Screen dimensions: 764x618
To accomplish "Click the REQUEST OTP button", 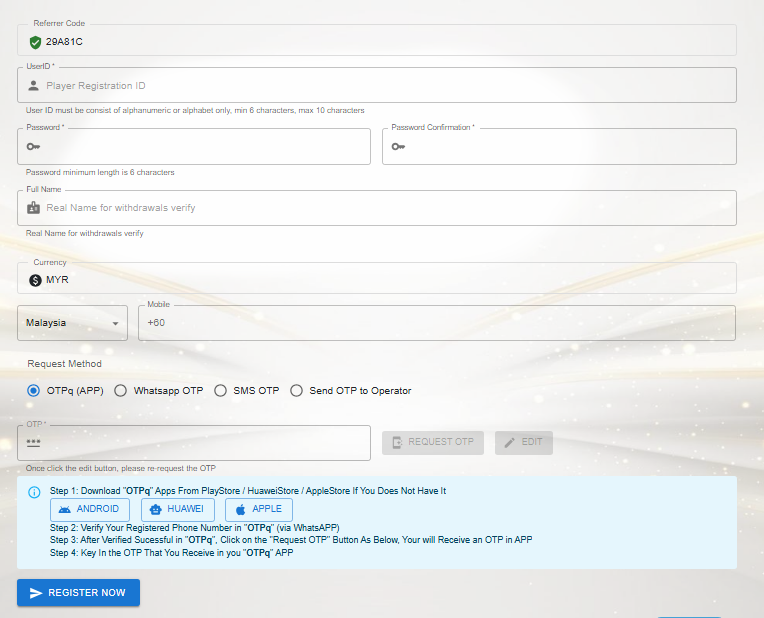I will click(433, 442).
